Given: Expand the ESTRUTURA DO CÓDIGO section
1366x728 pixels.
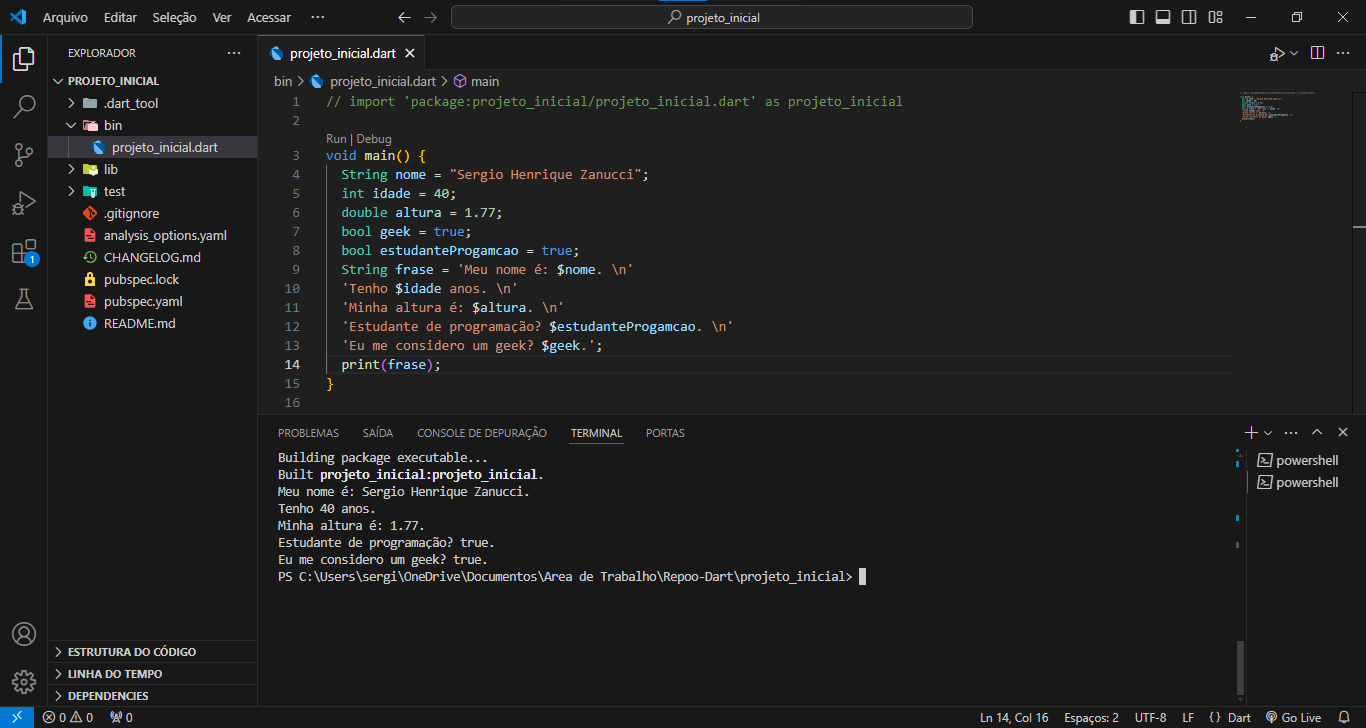Looking at the screenshot, I should click(x=152, y=651).
